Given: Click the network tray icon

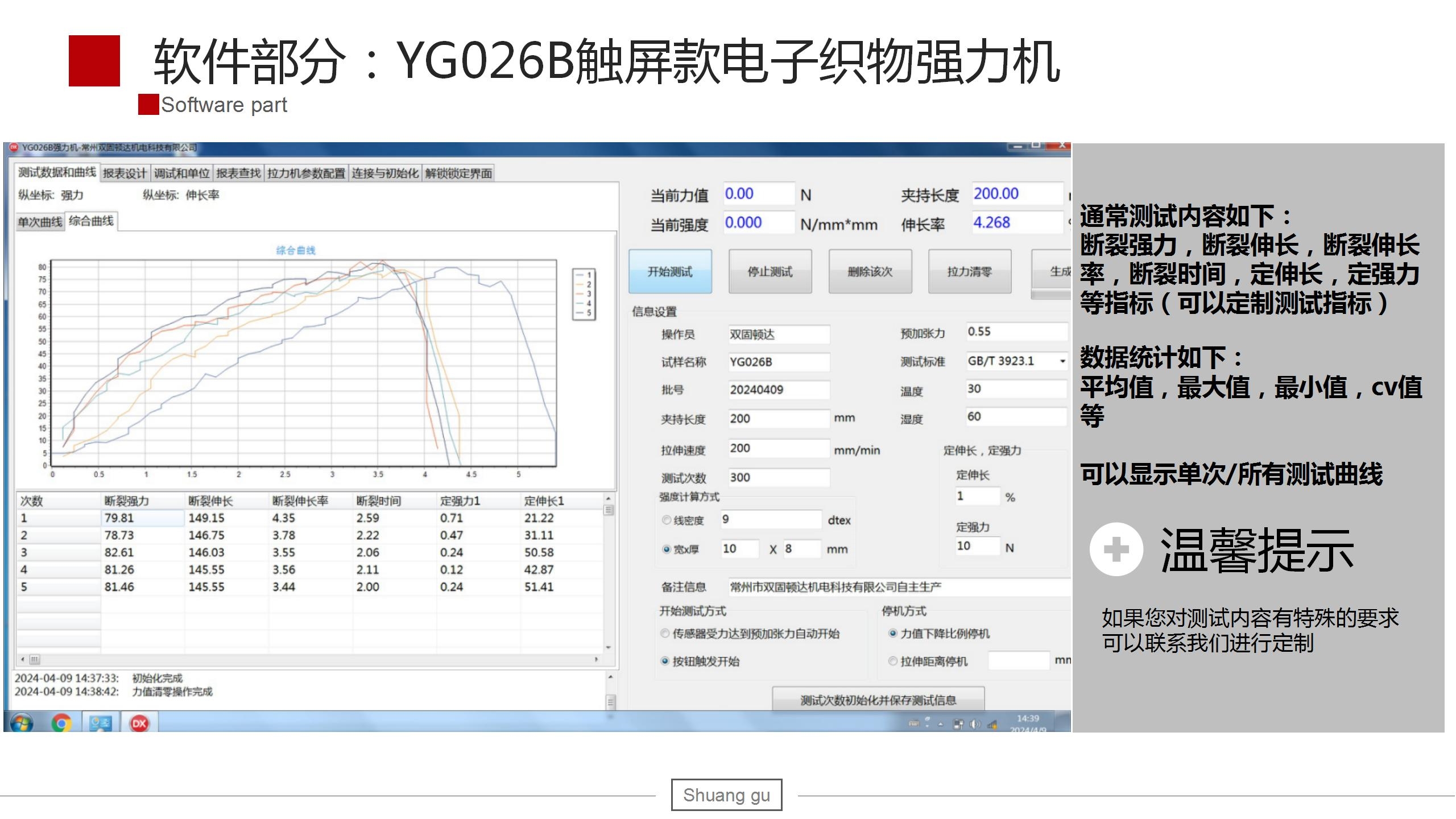Looking at the screenshot, I should point(992,725).
